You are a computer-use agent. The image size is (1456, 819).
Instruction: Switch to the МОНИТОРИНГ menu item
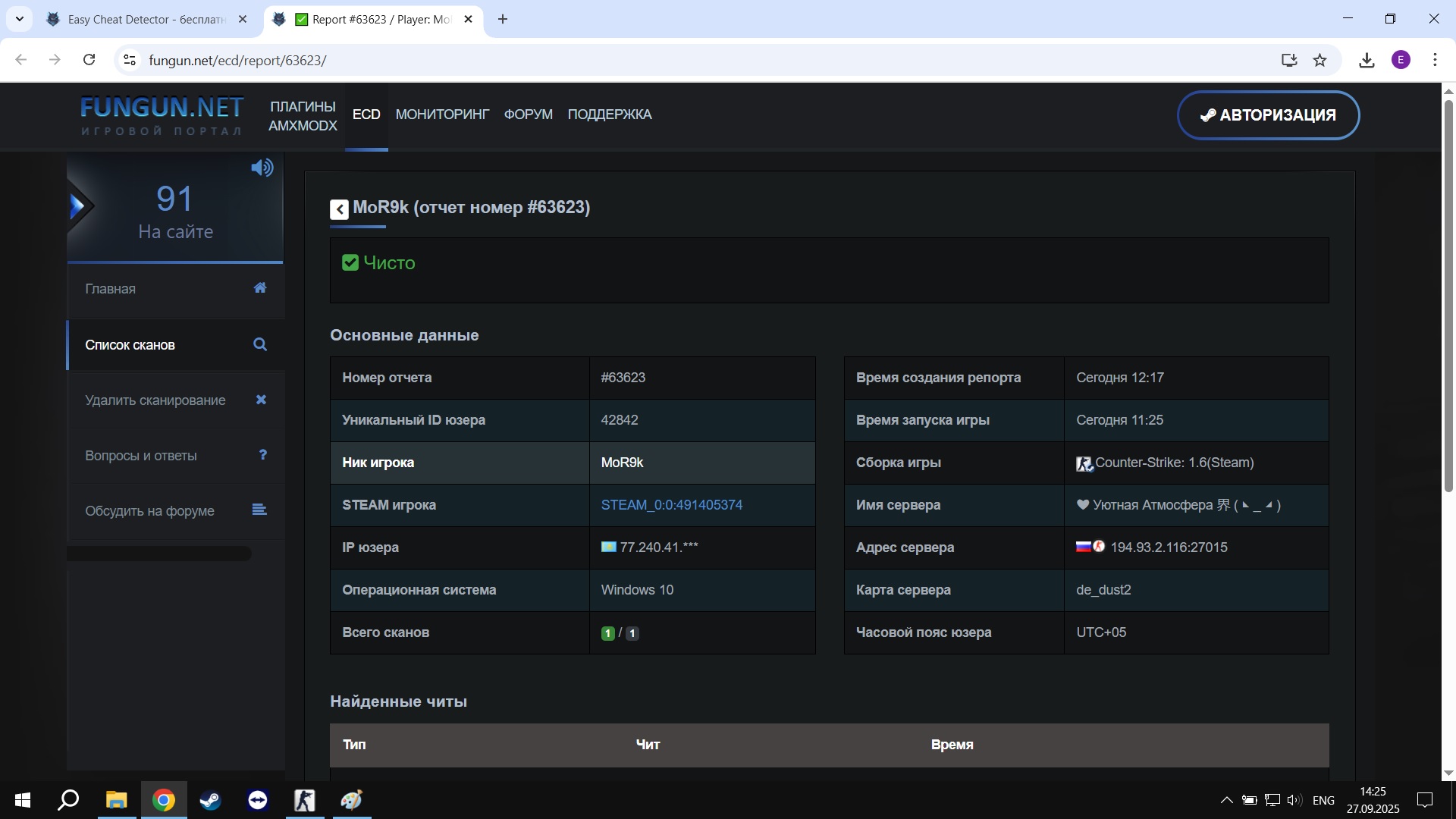pyautogui.click(x=442, y=115)
